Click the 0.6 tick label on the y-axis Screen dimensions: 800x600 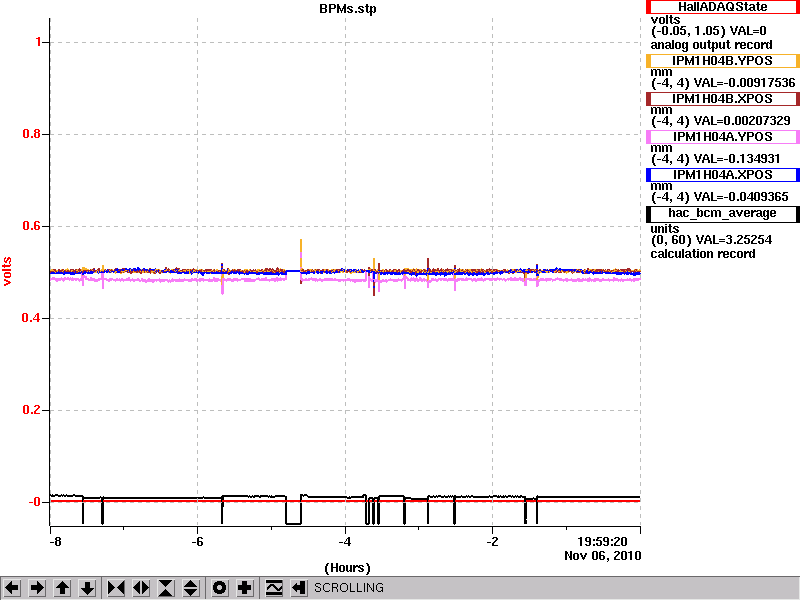(x=32, y=226)
